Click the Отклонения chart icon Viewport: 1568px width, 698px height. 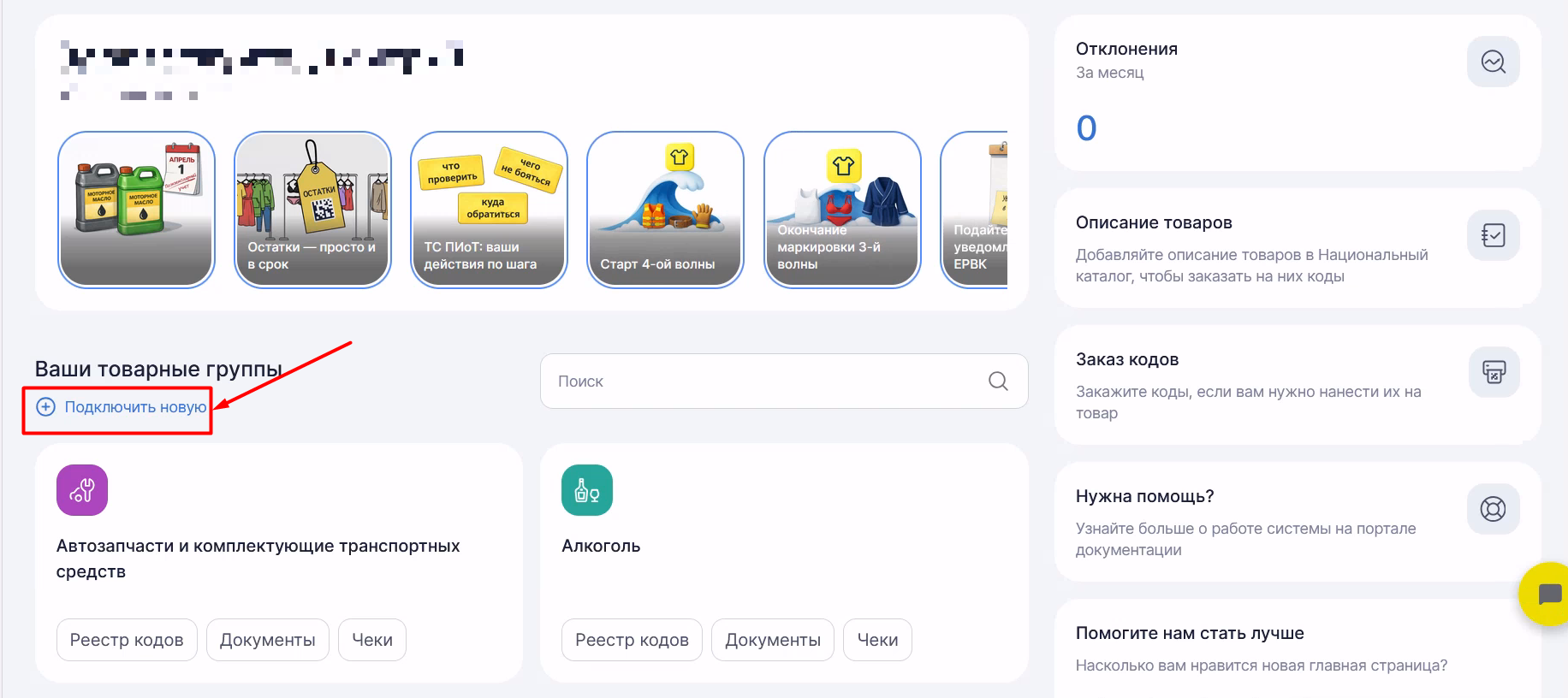pos(1493,62)
